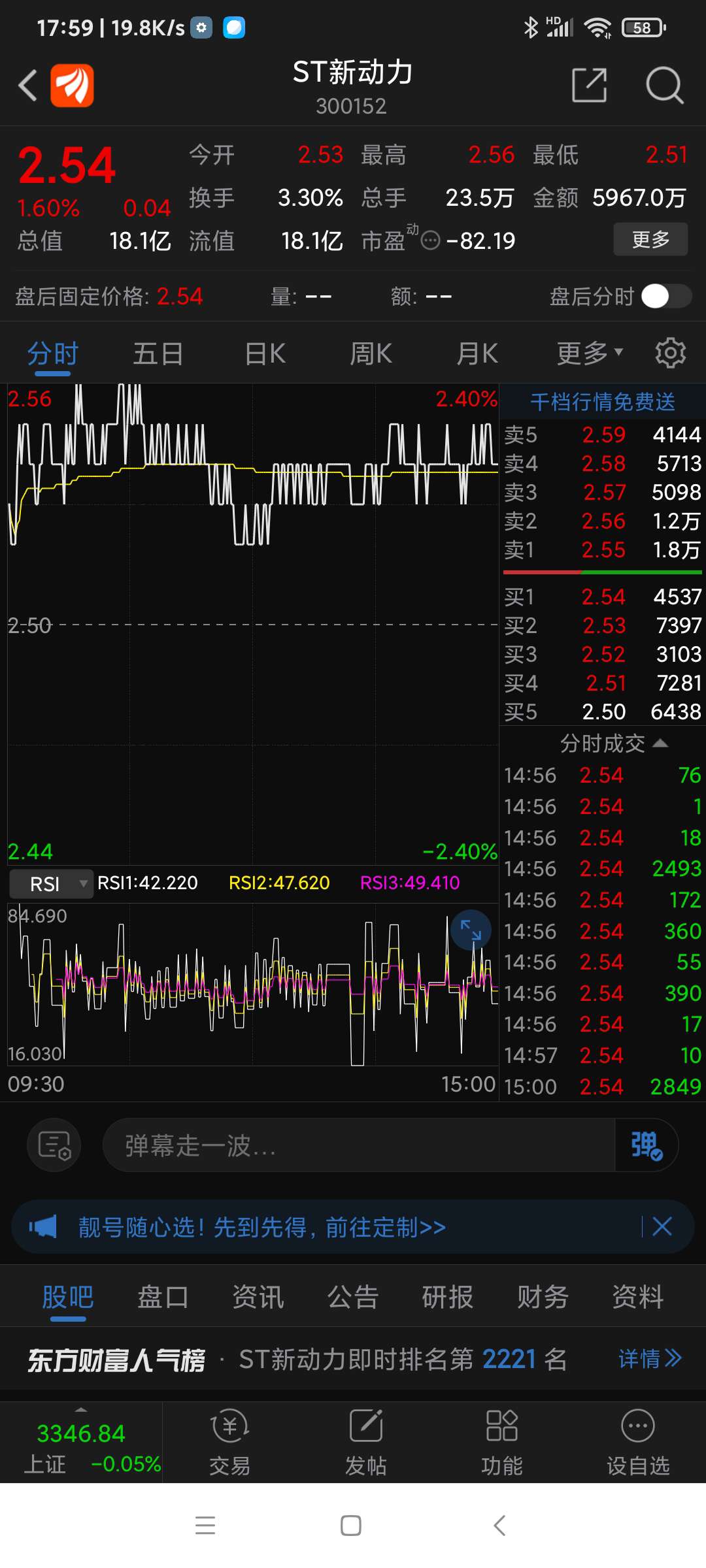Click the 更多 quote details button
Image resolution: width=706 pixels, height=1568 pixels.
point(650,239)
